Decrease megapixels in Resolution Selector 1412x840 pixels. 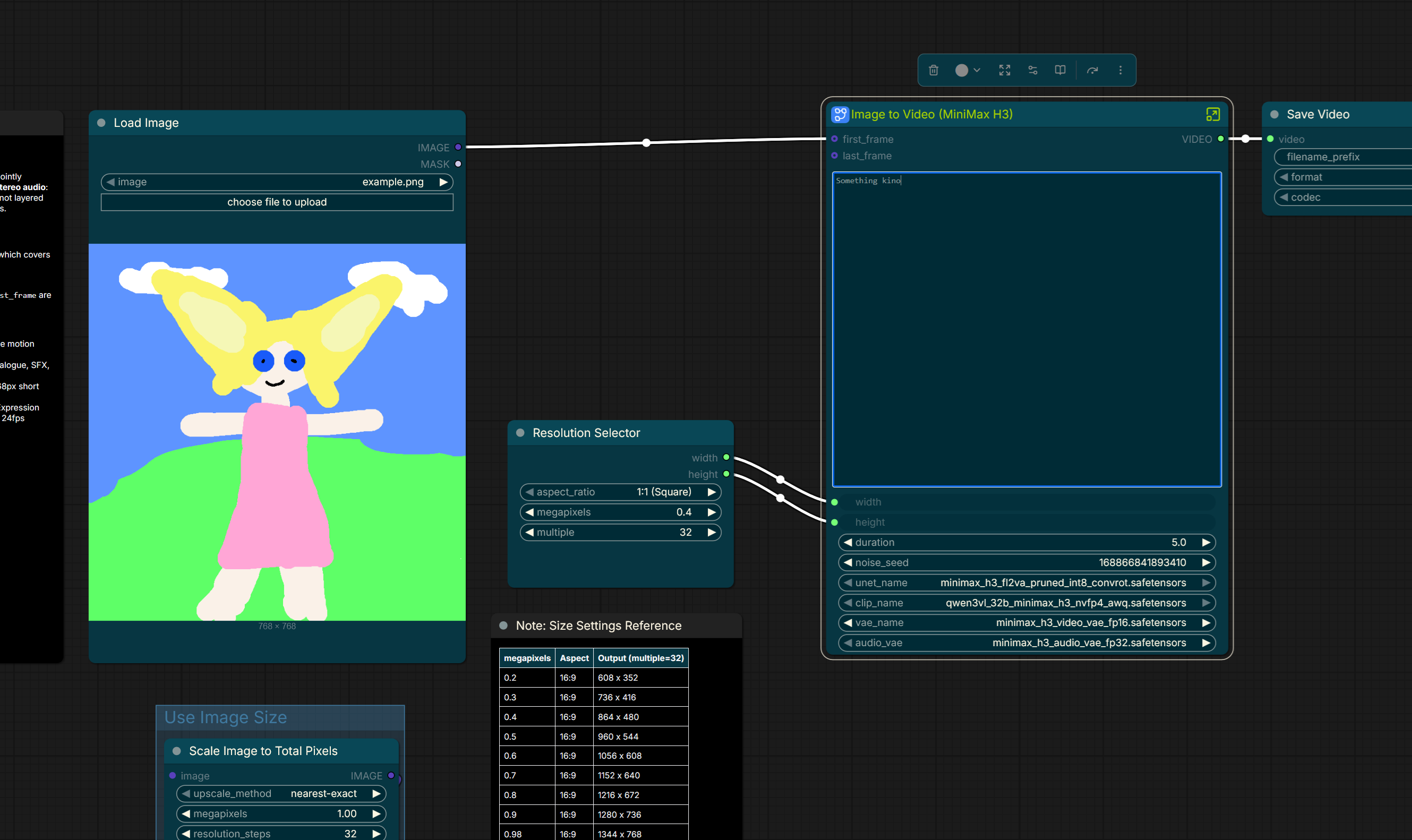click(530, 512)
